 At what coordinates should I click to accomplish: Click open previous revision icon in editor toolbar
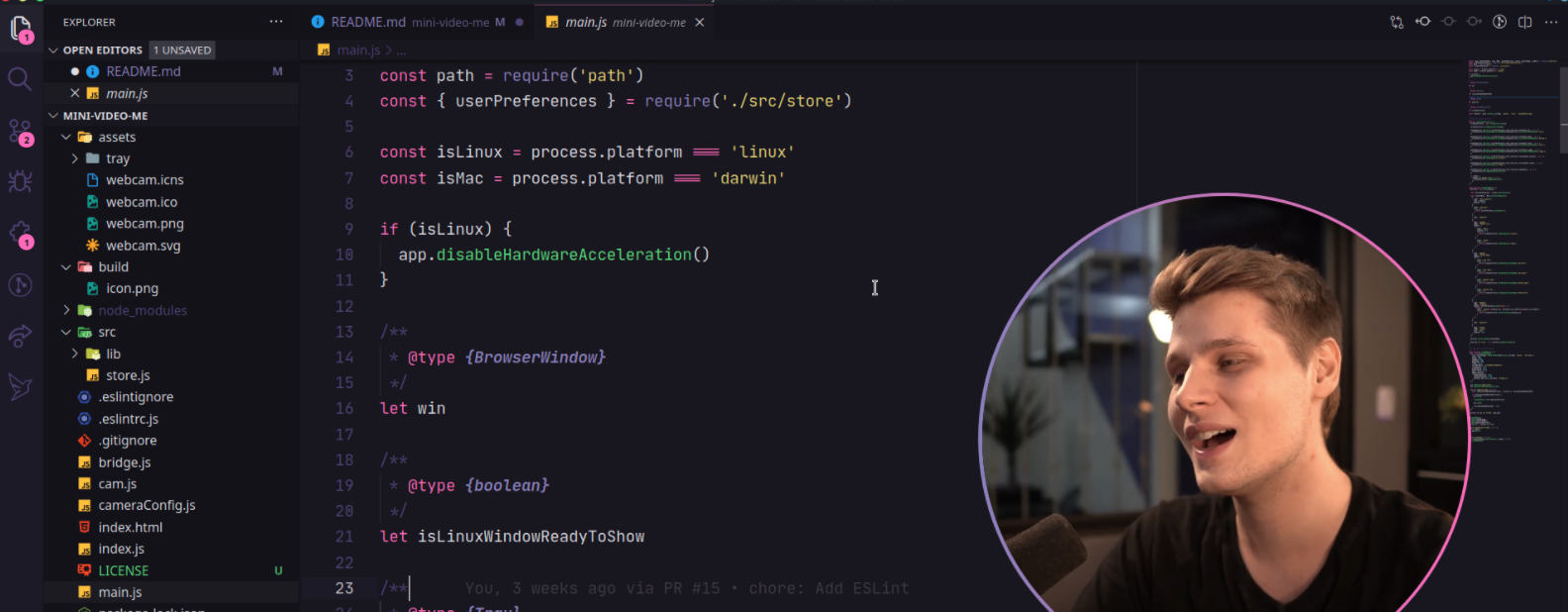tap(1422, 22)
